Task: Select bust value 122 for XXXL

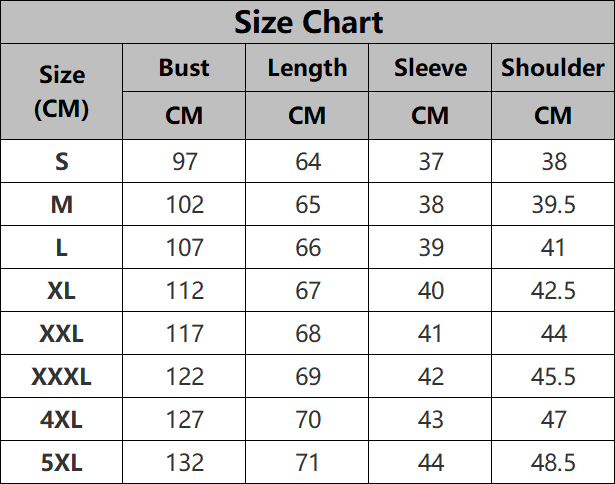Action: 184,377
